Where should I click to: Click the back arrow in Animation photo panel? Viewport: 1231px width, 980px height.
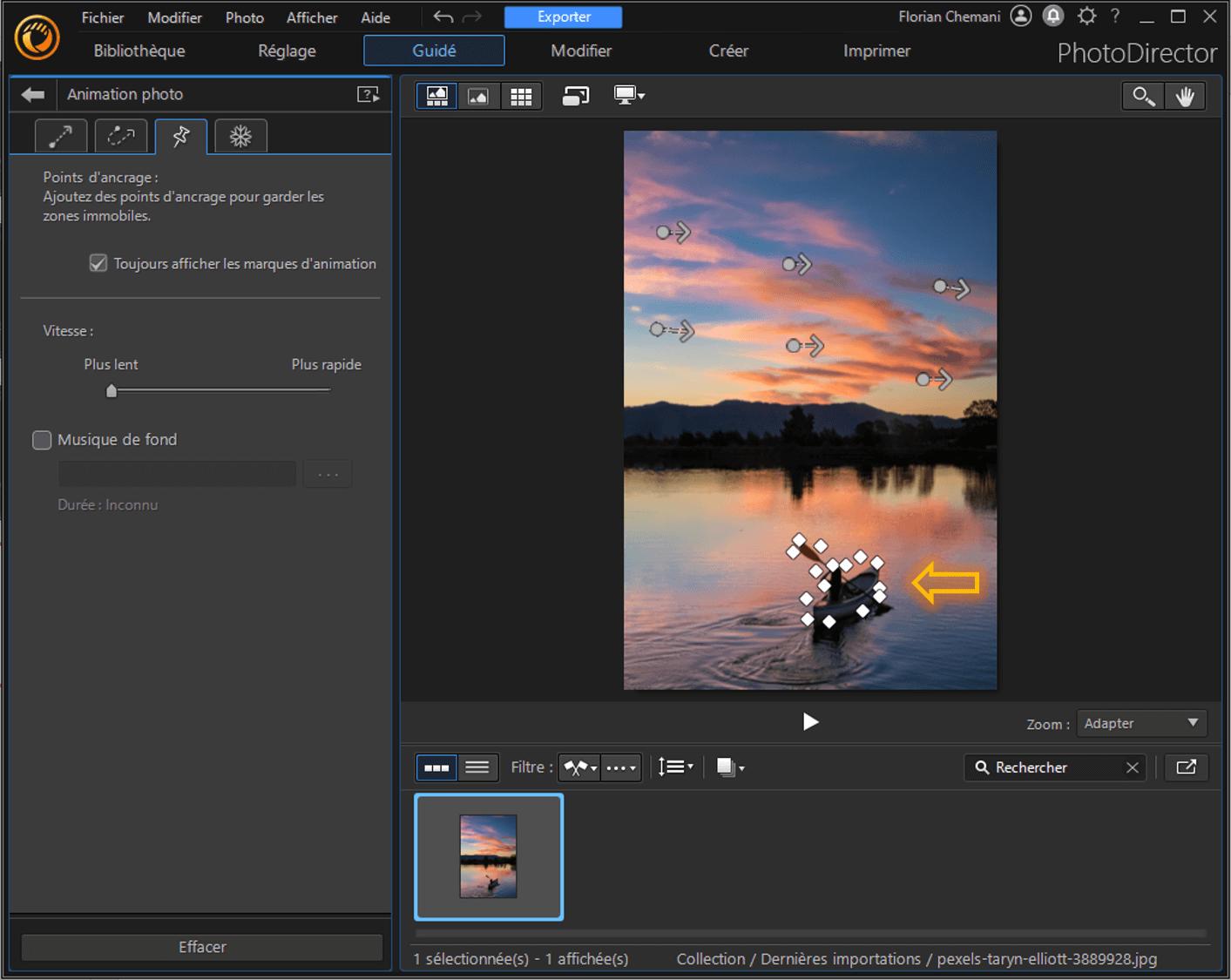pos(33,94)
